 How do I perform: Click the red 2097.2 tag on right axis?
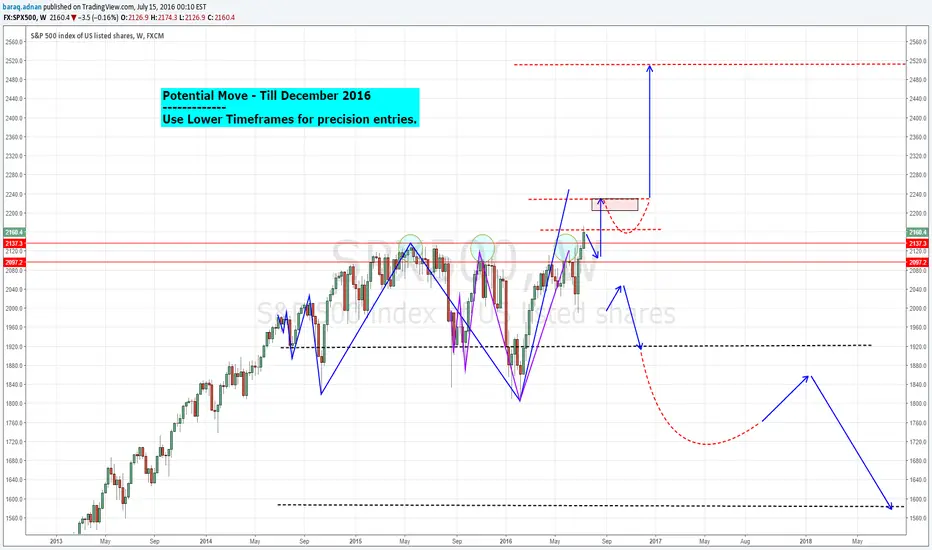[x=917, y=262]
